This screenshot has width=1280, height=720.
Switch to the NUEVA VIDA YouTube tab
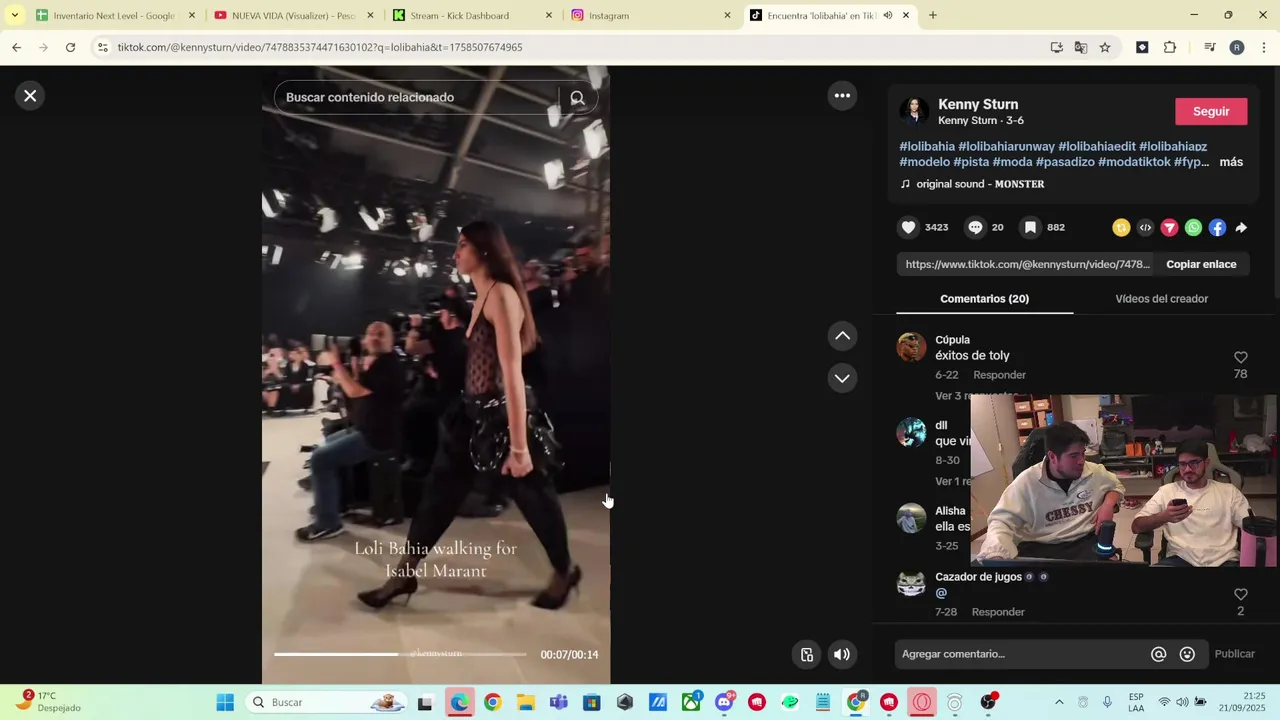point(294,15)
